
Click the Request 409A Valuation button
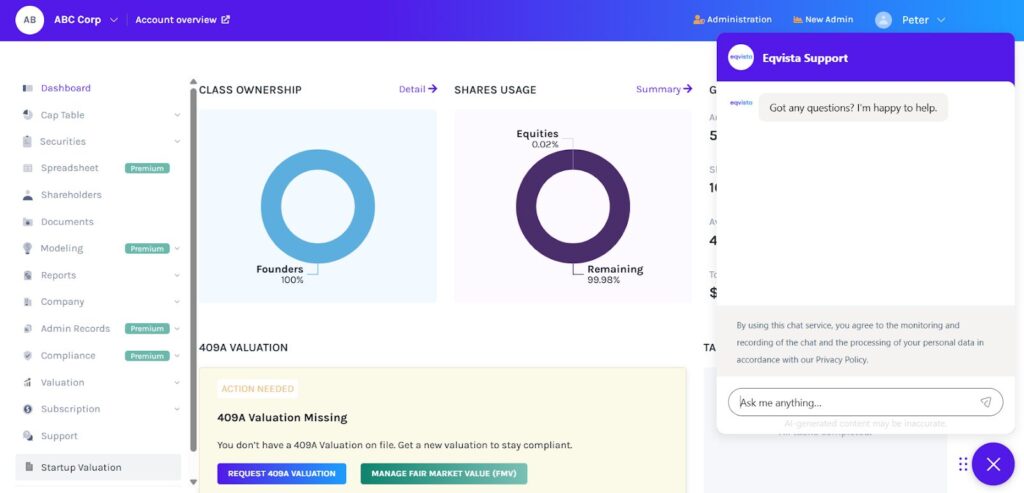pyautogui.click(x=281, y=473)
